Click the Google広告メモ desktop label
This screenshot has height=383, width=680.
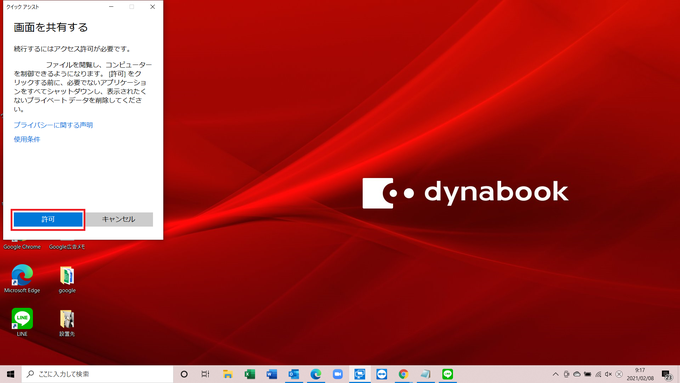[67, 247]
